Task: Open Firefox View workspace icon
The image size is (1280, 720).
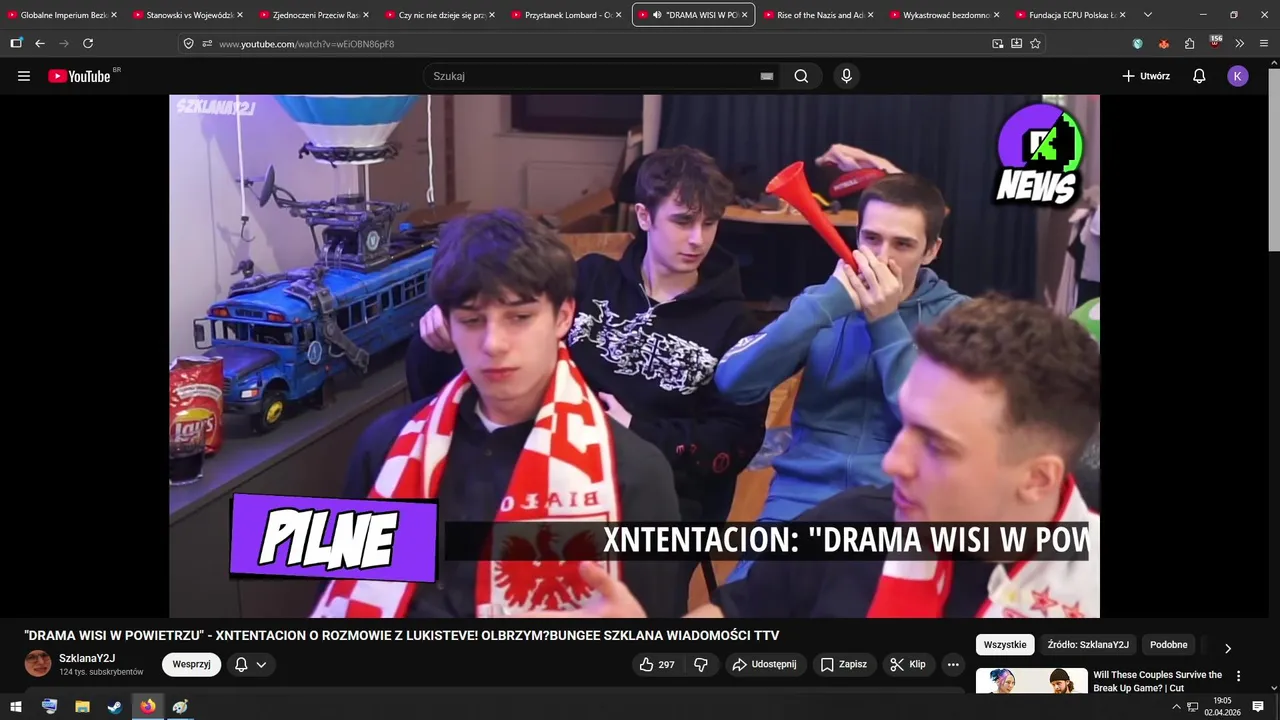Action: point(16,43)
